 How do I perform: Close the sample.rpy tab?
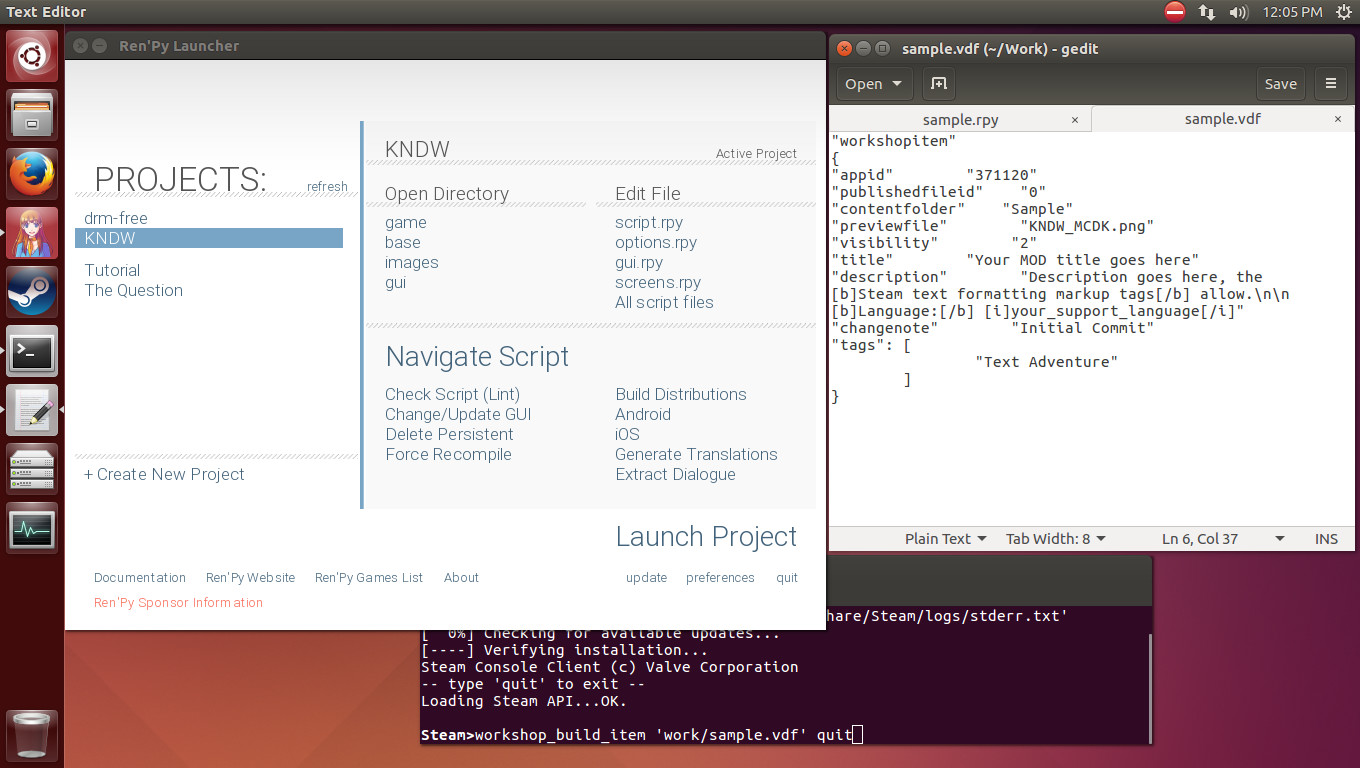tap(1075, 119)
